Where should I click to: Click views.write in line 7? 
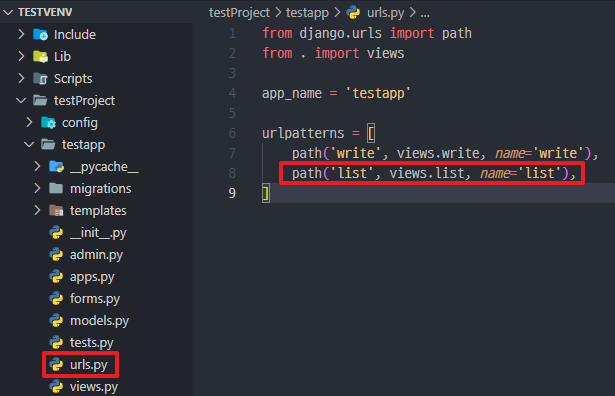tap(438, 153)
